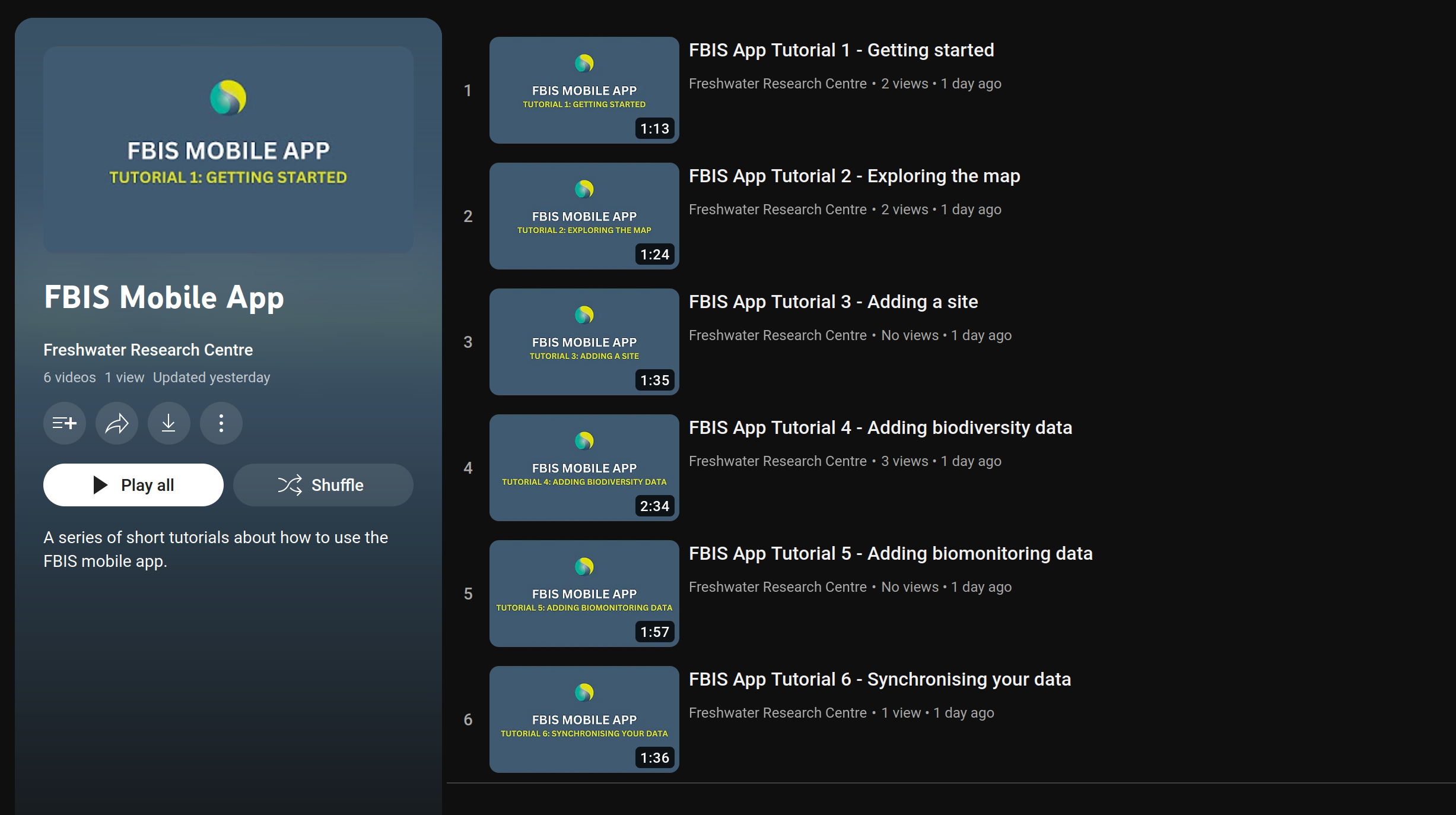Click the 1:13 duration badge on Tutorial 1
The height and width of the screenshot is (815, 1456).
pos(655,129)
